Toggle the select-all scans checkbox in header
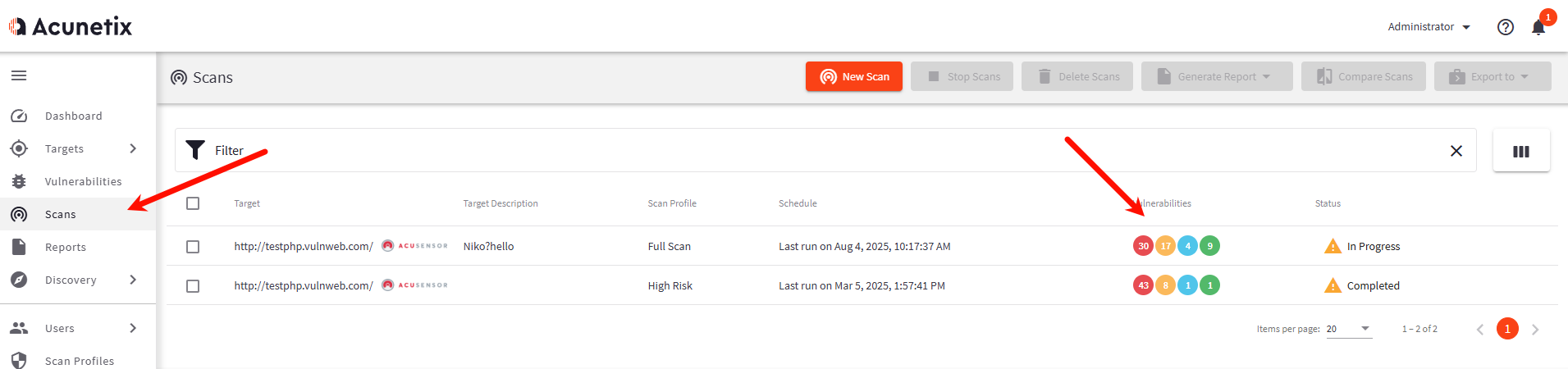1568x369 pixels. coord(193,203)
